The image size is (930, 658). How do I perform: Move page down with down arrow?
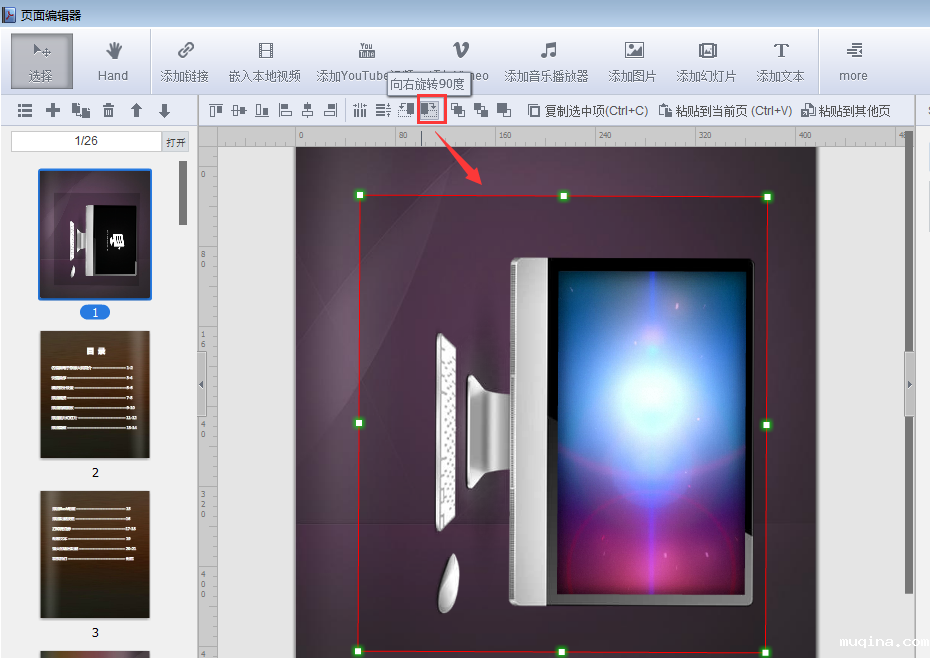pyautogui.click(x=164, y=111)
